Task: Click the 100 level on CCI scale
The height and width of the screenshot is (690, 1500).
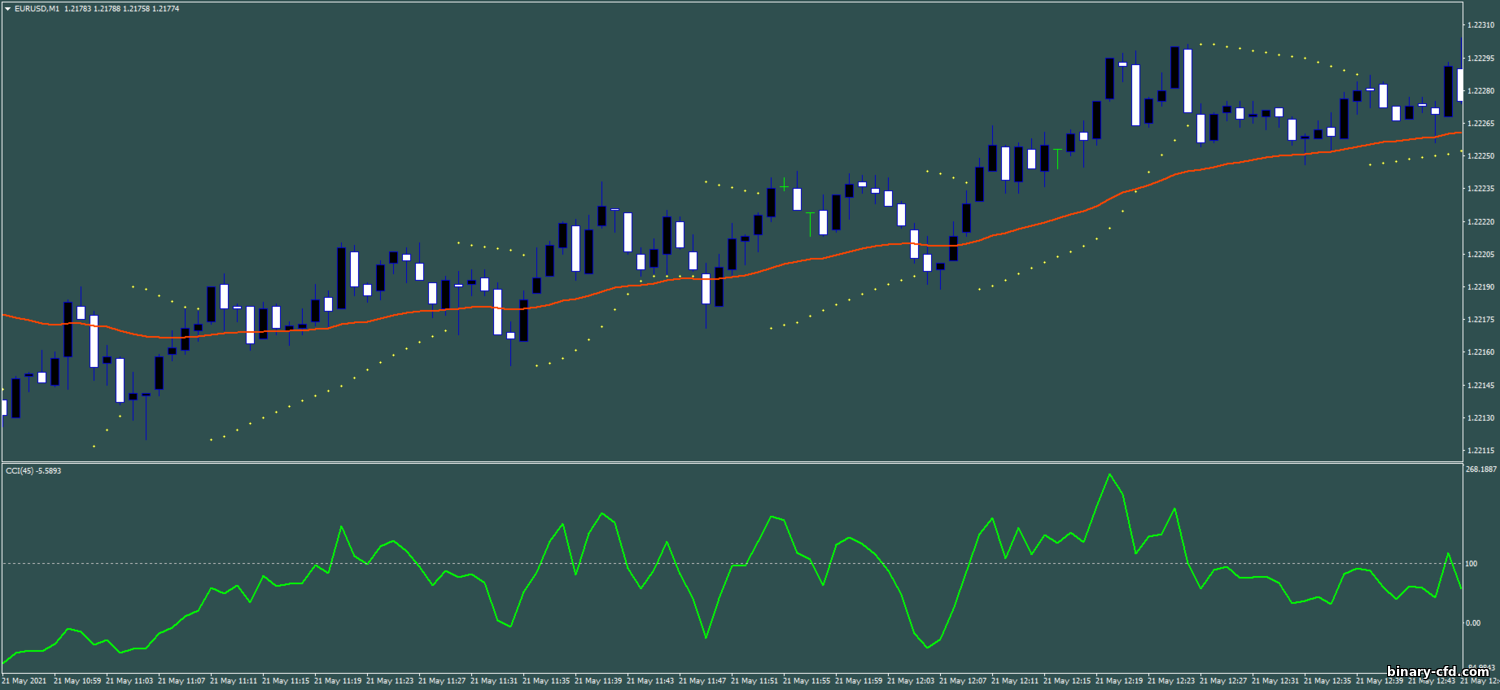Action: coord(1471,564)
